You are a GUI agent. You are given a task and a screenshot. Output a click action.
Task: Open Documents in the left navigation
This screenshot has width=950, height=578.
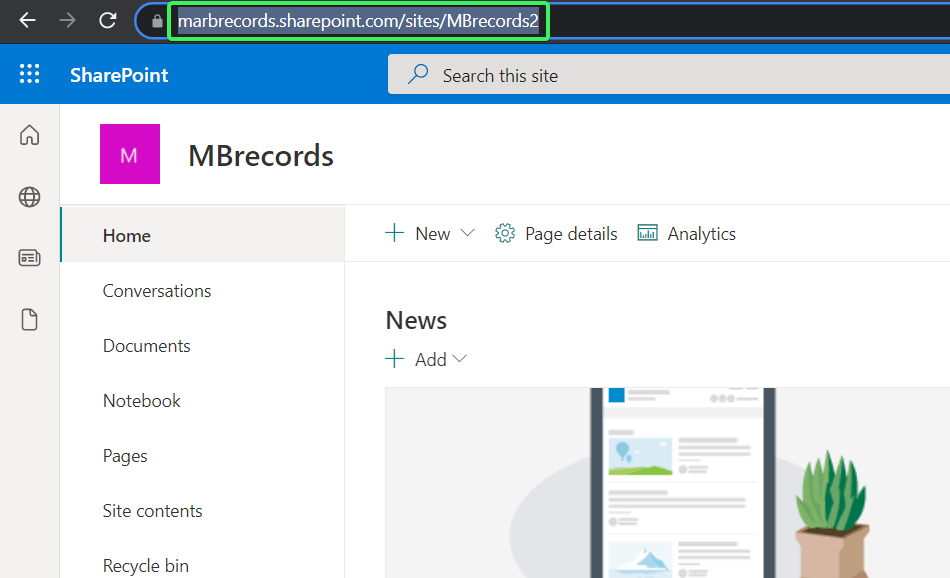[x=147, y=346]
